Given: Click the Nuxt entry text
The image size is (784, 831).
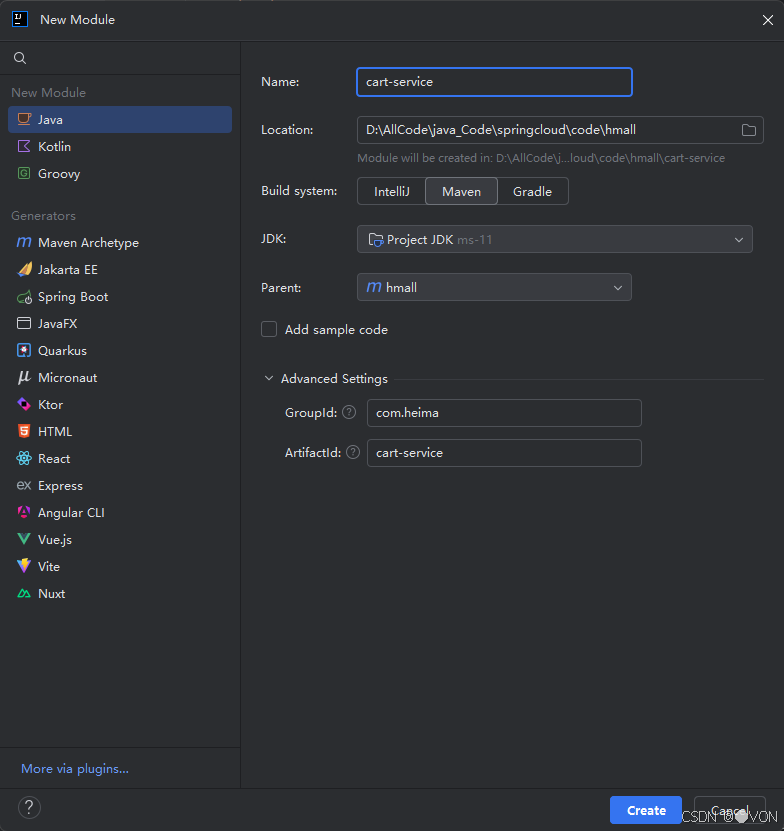Looking at the screenshot, I should 51,594.
